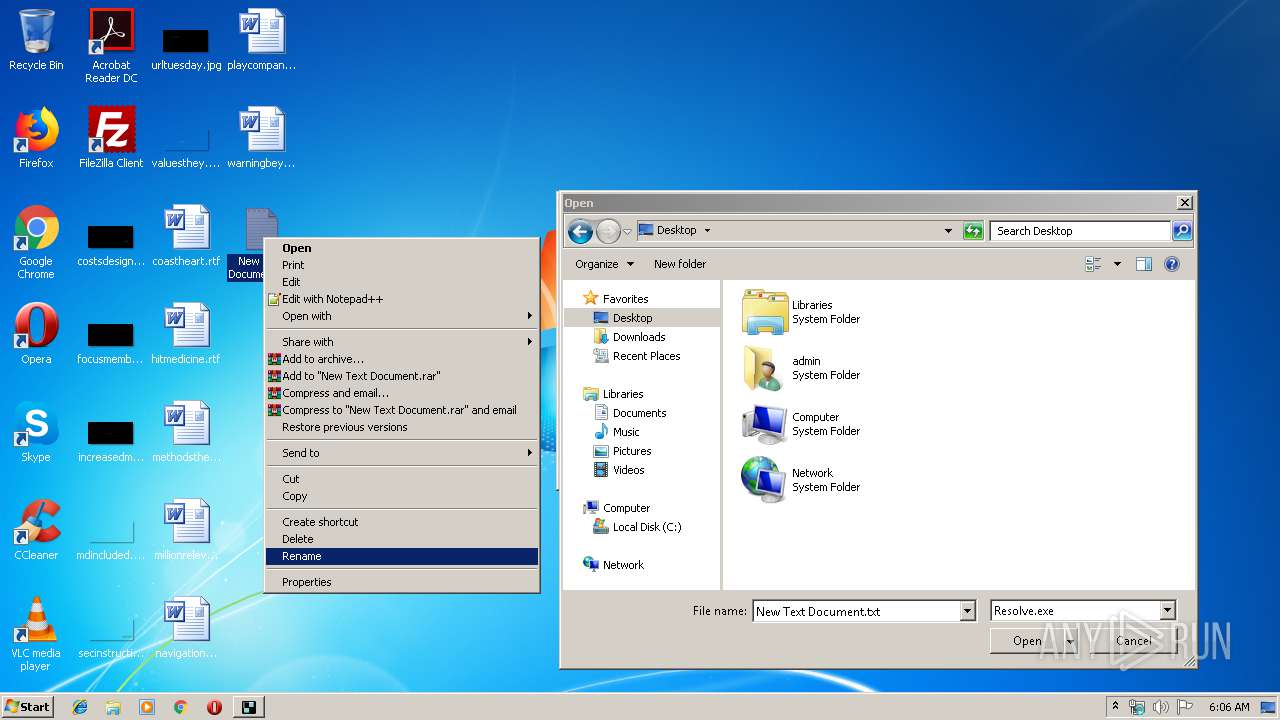Launch CCleaner desktop shortcut

click(x=36, y=530)
